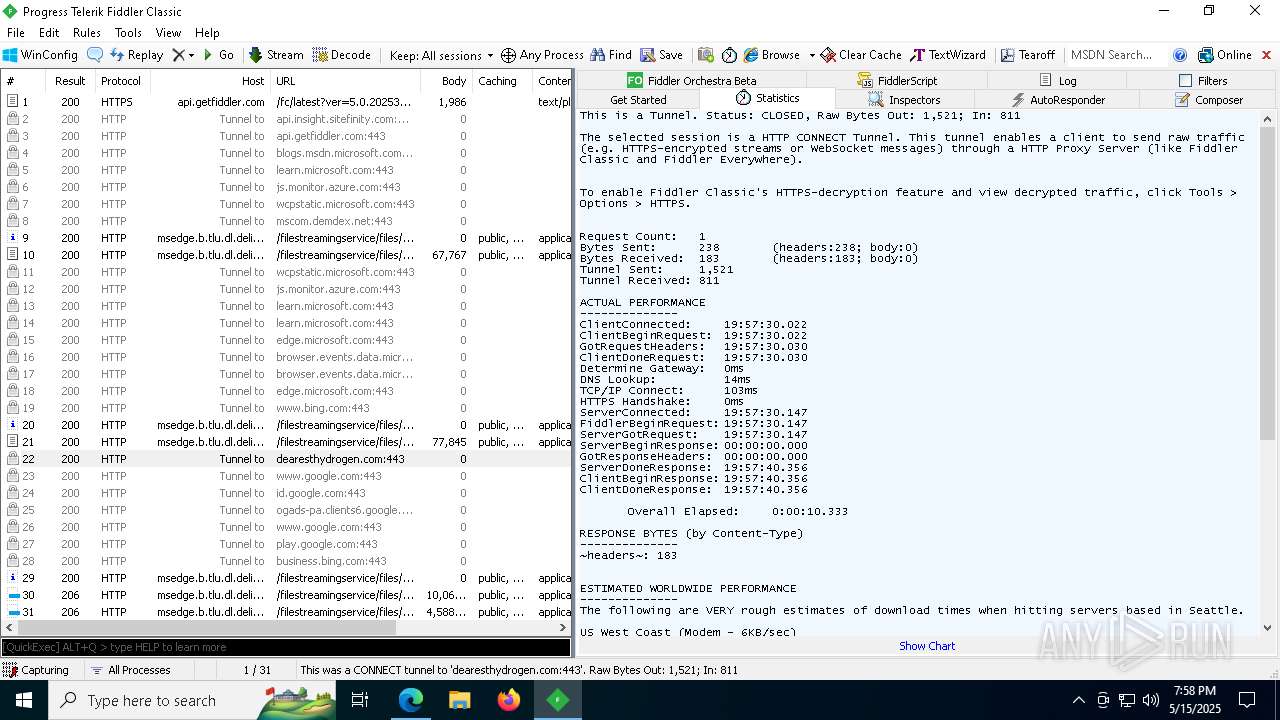Sort sessions by Body column header
Image resolution: width=1280 pixels, height=720 pixels.
click(446, 81)
